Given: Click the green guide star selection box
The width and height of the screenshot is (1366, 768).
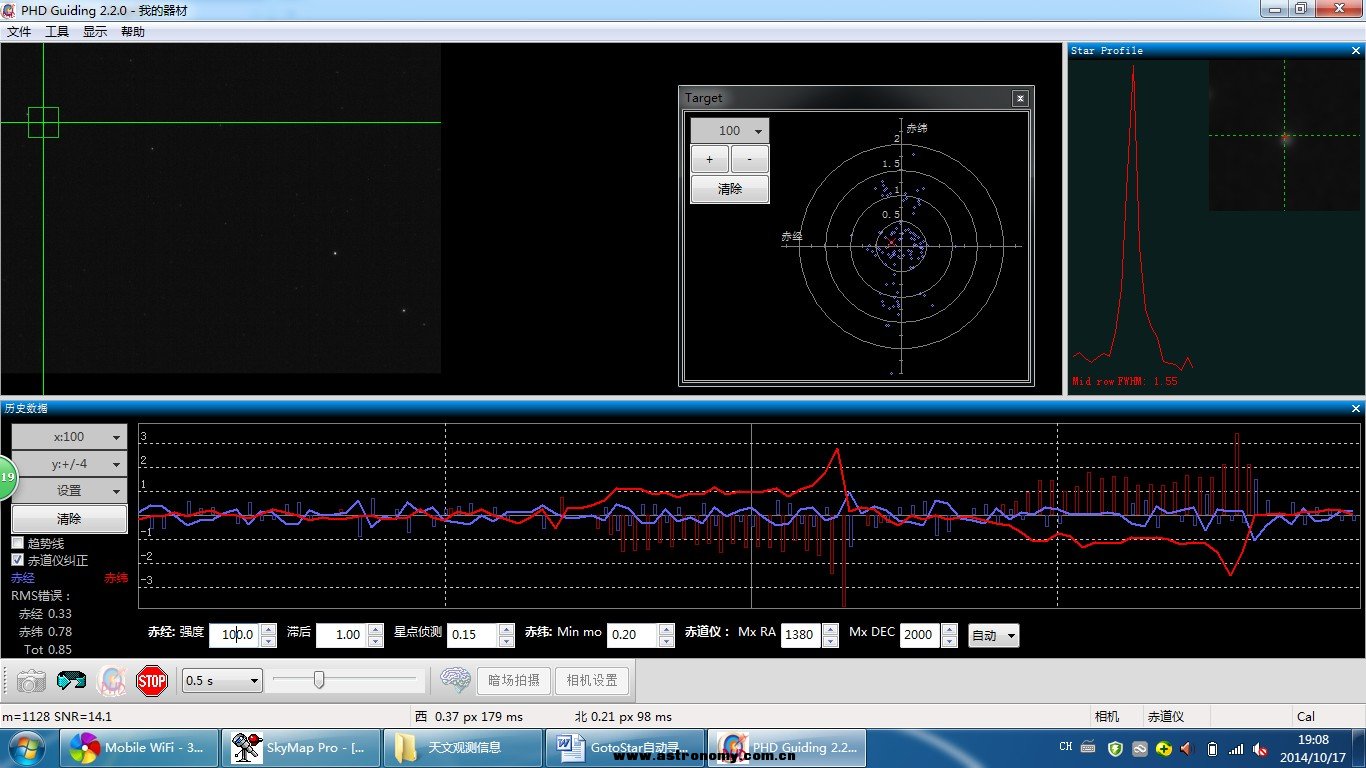Looking at the screenshot, I should 43,122.
